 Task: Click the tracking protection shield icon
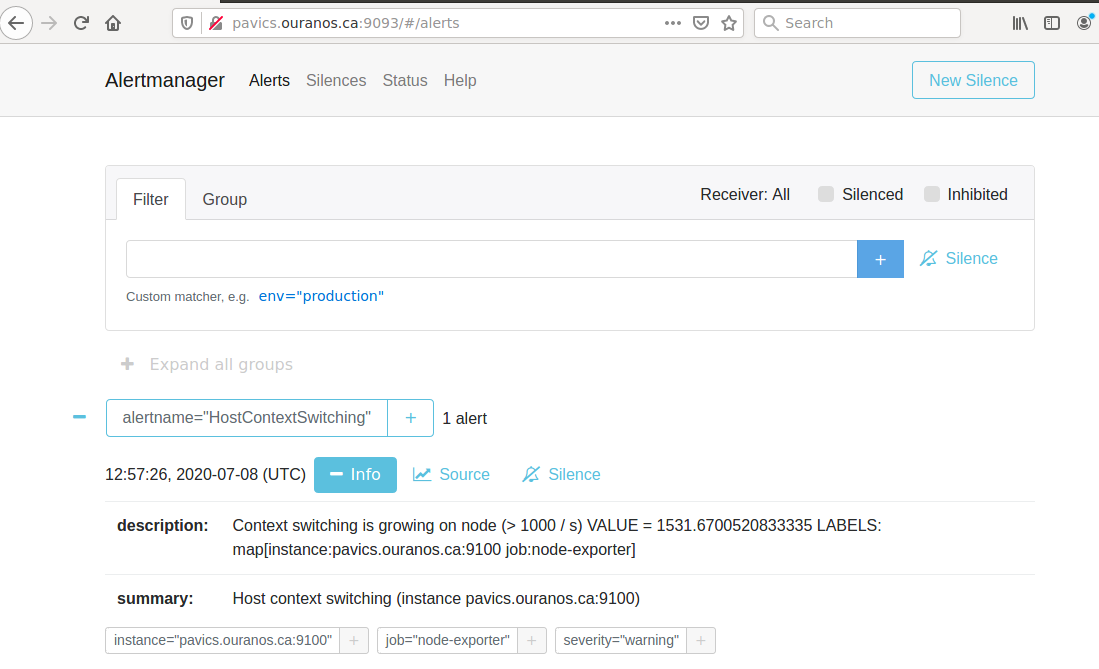click(x=186, y=22)
